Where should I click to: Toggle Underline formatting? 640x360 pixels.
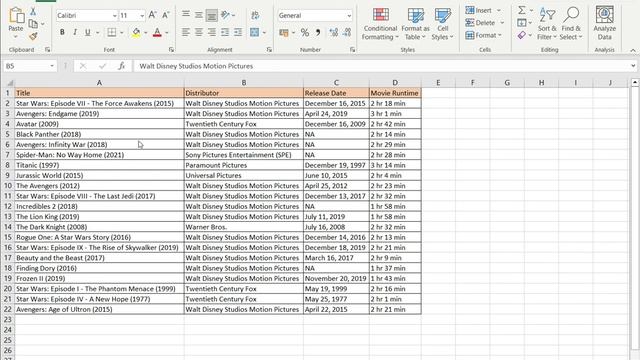point(87,32)
